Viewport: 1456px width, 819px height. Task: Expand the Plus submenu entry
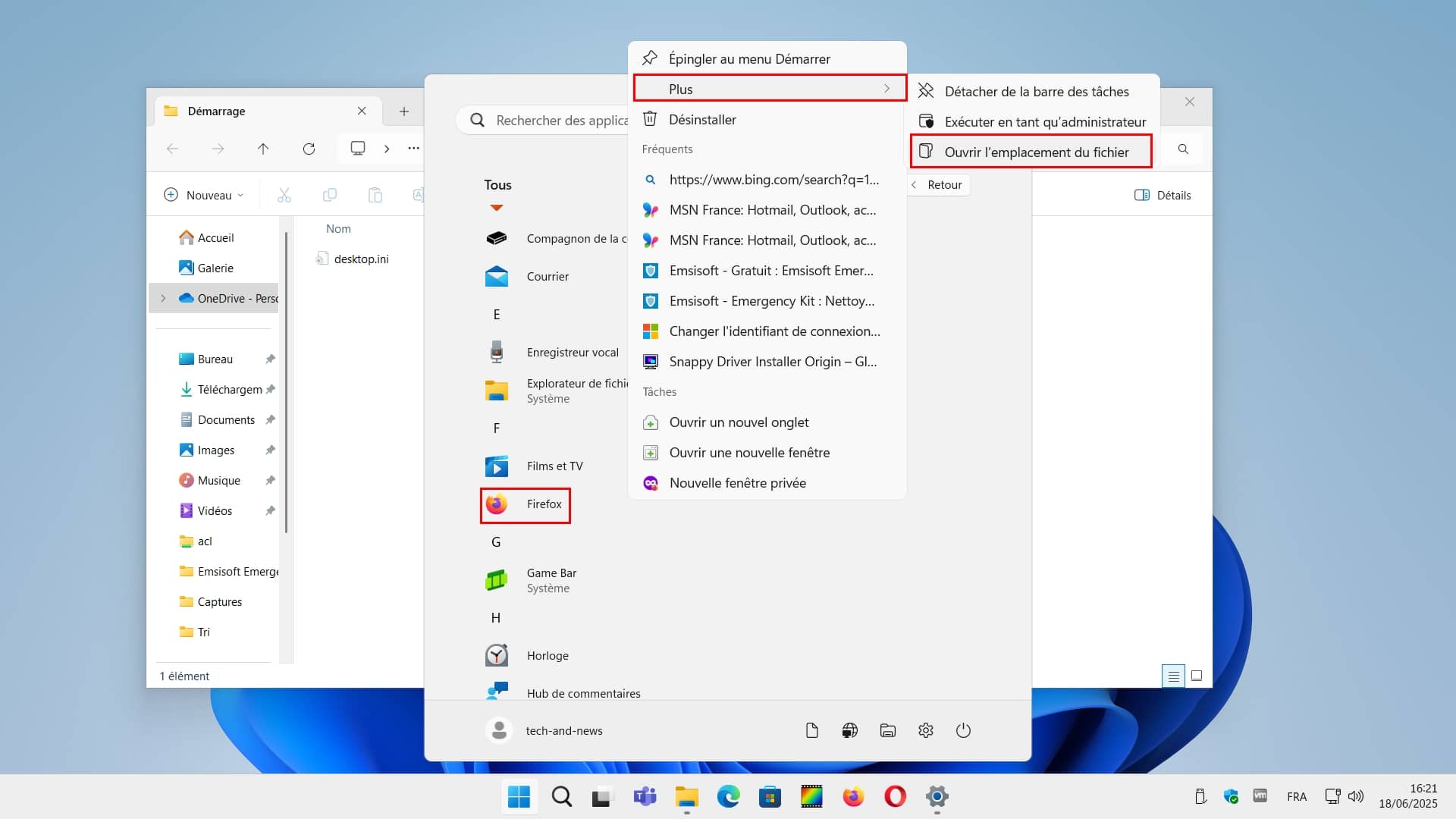click(769, 89)
